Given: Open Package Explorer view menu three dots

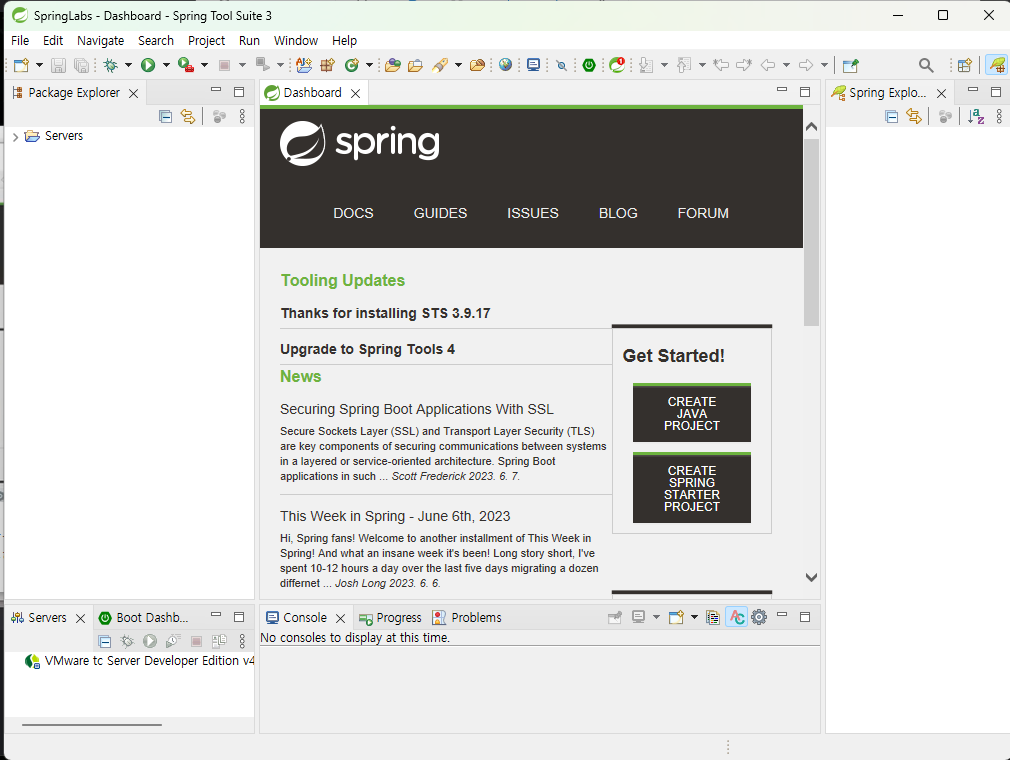Looking at the screenshot, I should (242, 117).
